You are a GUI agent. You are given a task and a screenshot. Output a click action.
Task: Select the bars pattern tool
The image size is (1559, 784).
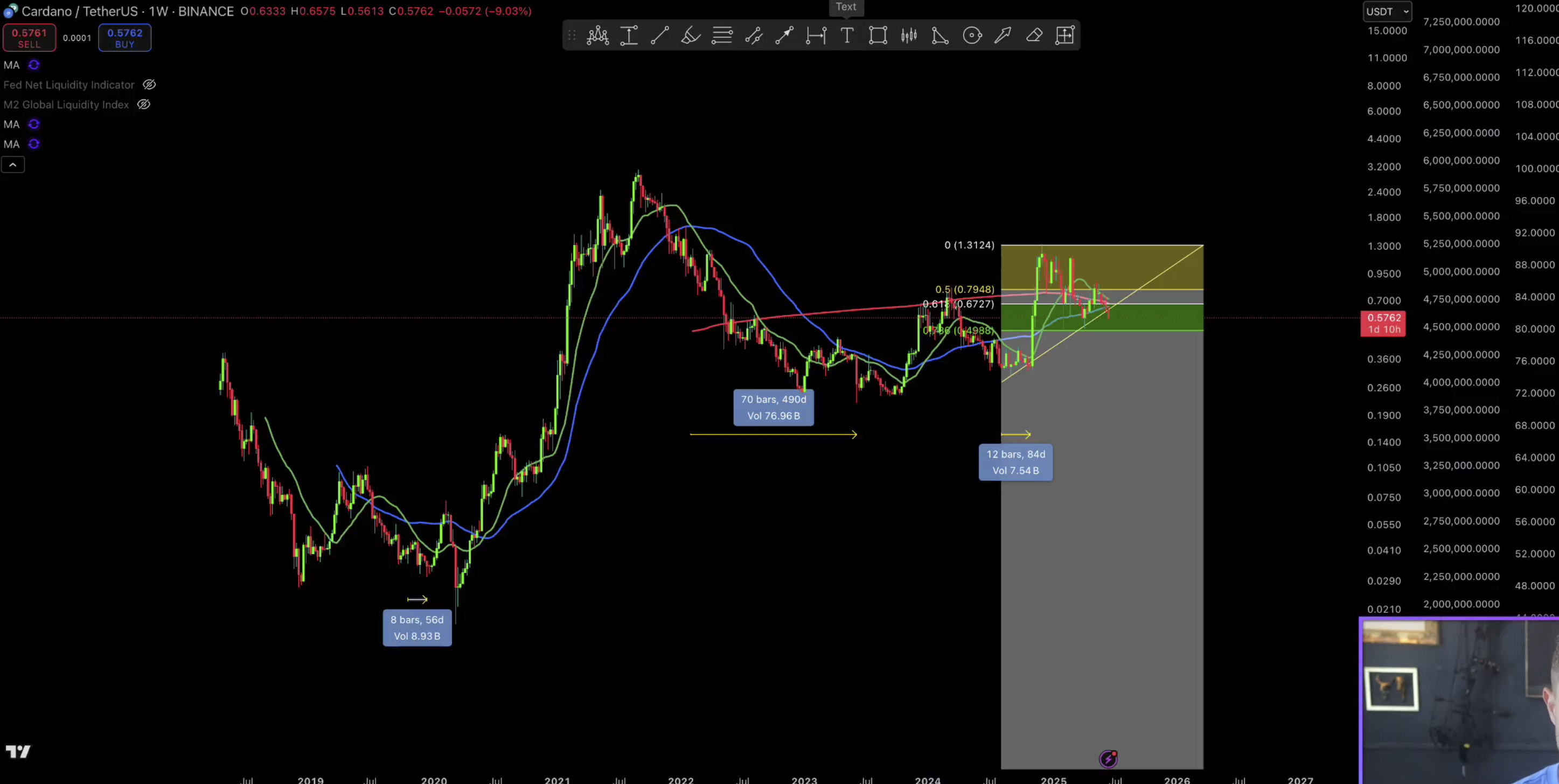pos(909,36)
